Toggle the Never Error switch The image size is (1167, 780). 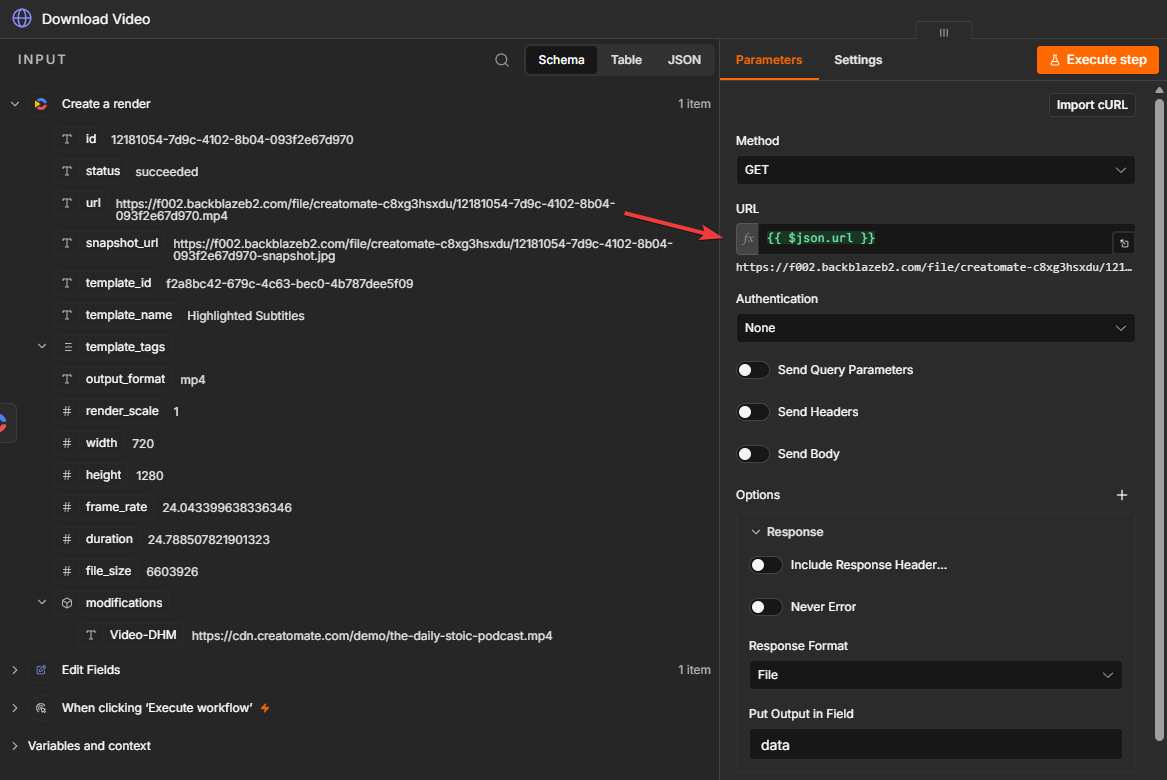765,607
